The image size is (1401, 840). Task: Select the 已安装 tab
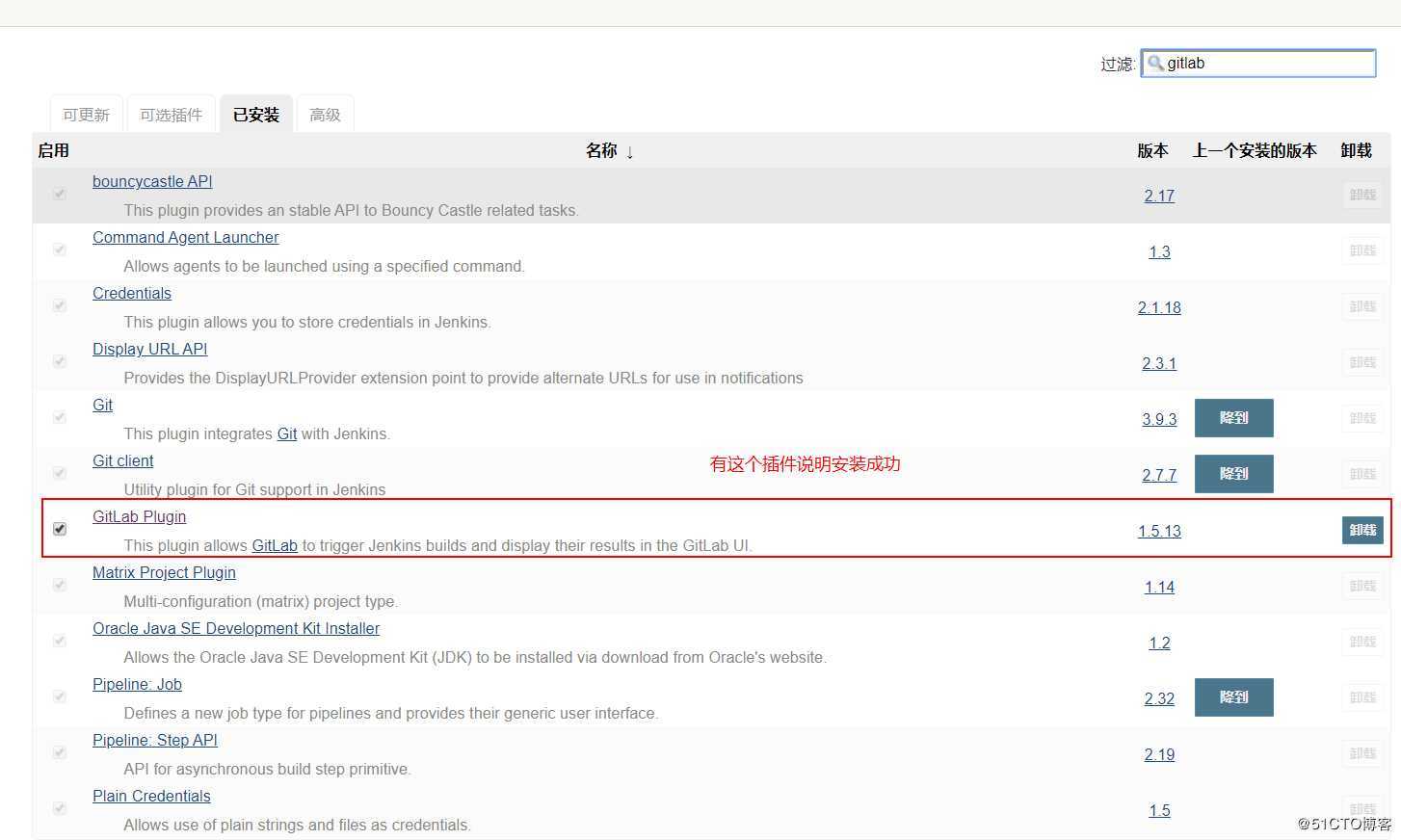pyautogui.click(x=256, y=115)
